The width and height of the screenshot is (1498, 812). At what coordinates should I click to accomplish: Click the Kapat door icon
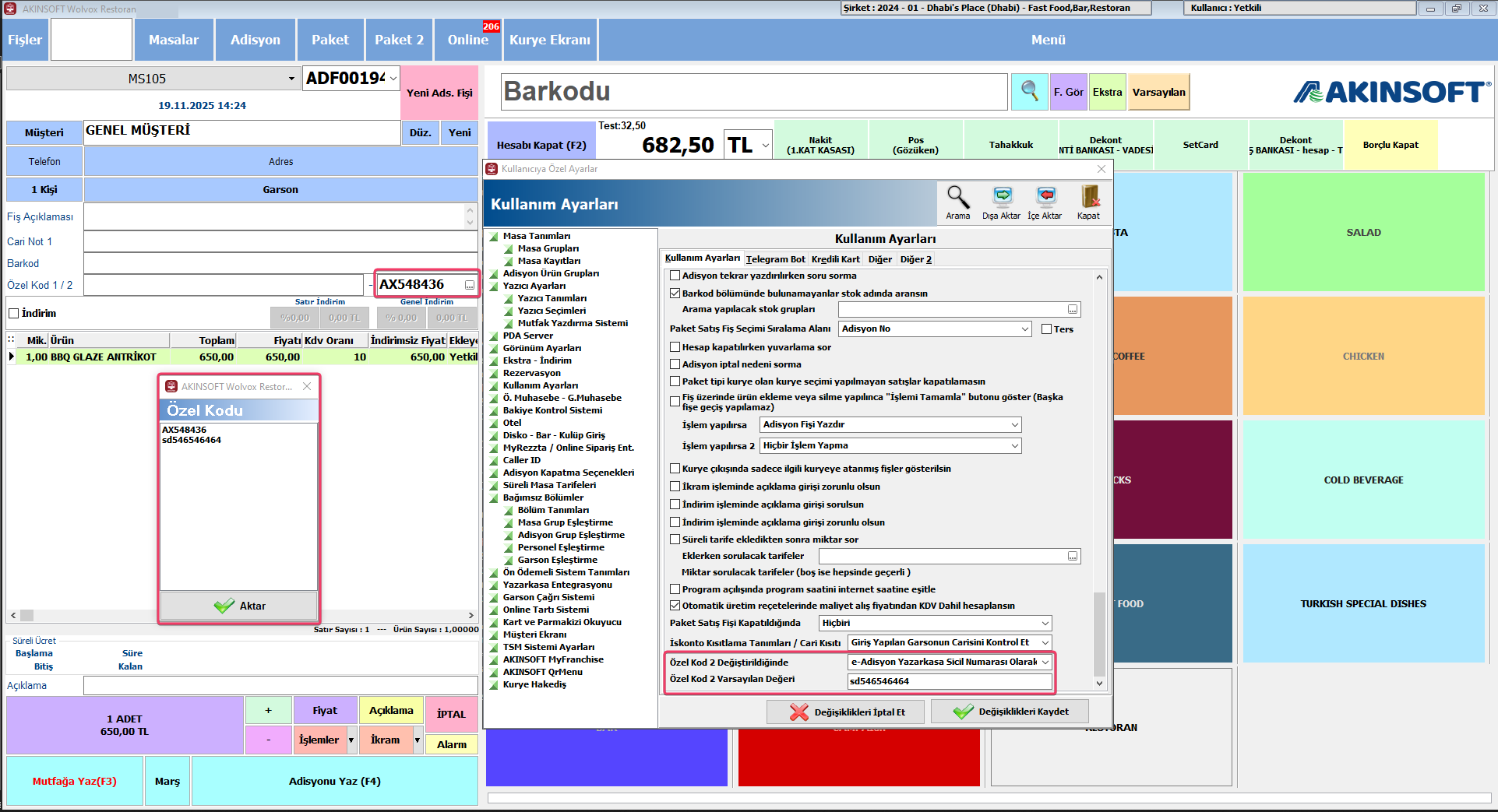[1089, 198]
